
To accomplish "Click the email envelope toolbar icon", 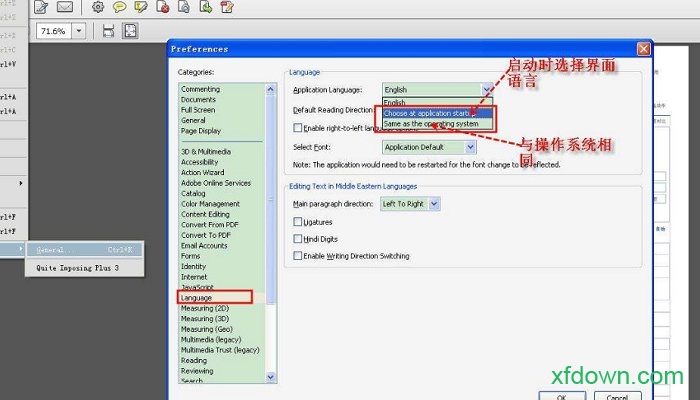I will coord(65,8).
